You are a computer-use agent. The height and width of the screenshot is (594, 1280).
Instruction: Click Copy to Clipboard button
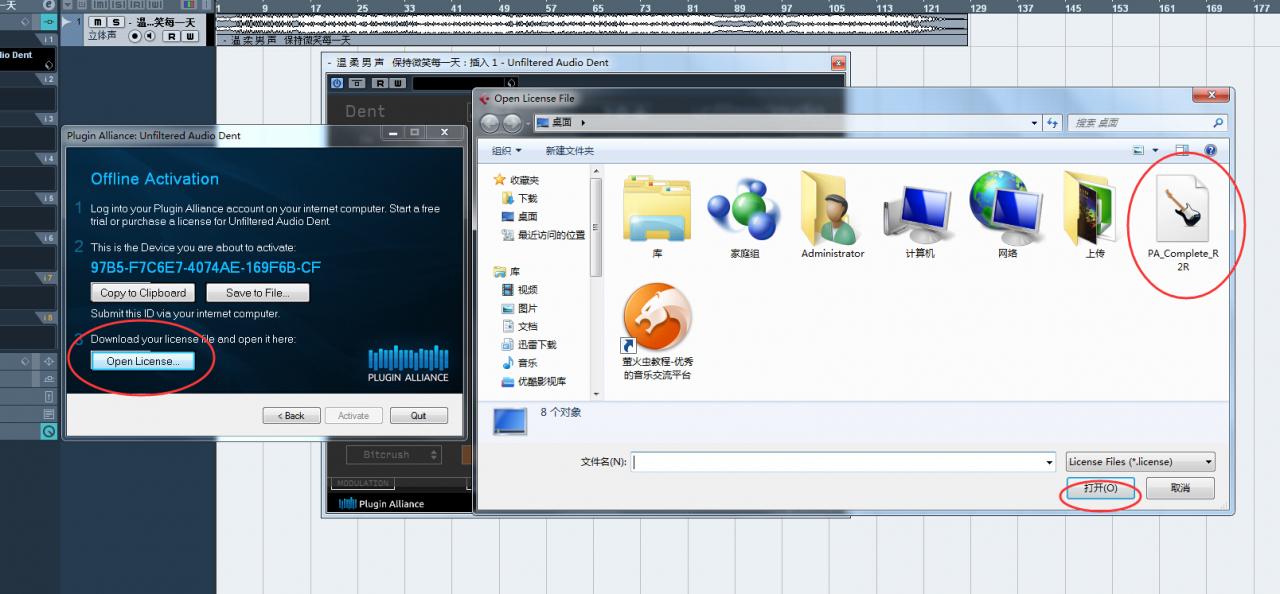(x=143, y=293)
